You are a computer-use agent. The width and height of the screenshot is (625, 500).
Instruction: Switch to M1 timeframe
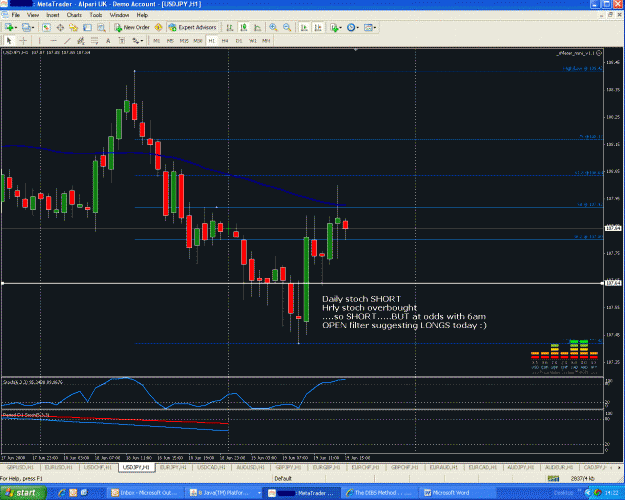[x=157, y=41]
